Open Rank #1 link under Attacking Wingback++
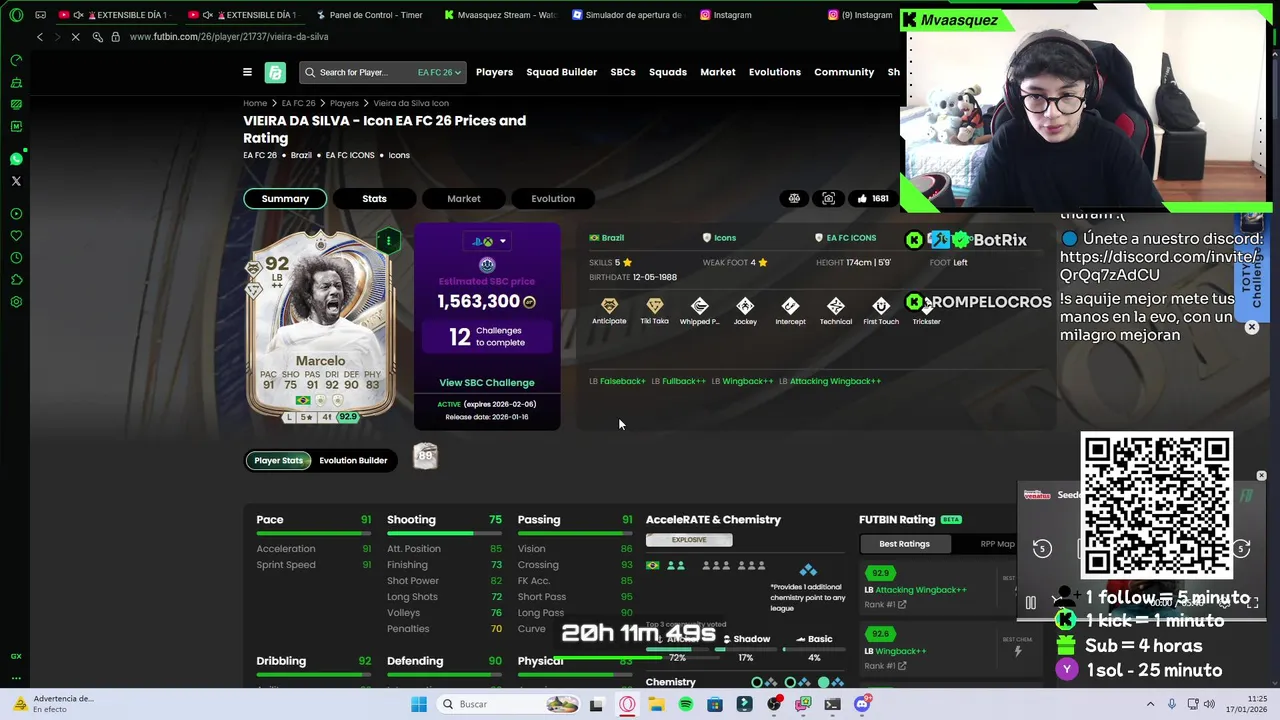 (885, 604)
